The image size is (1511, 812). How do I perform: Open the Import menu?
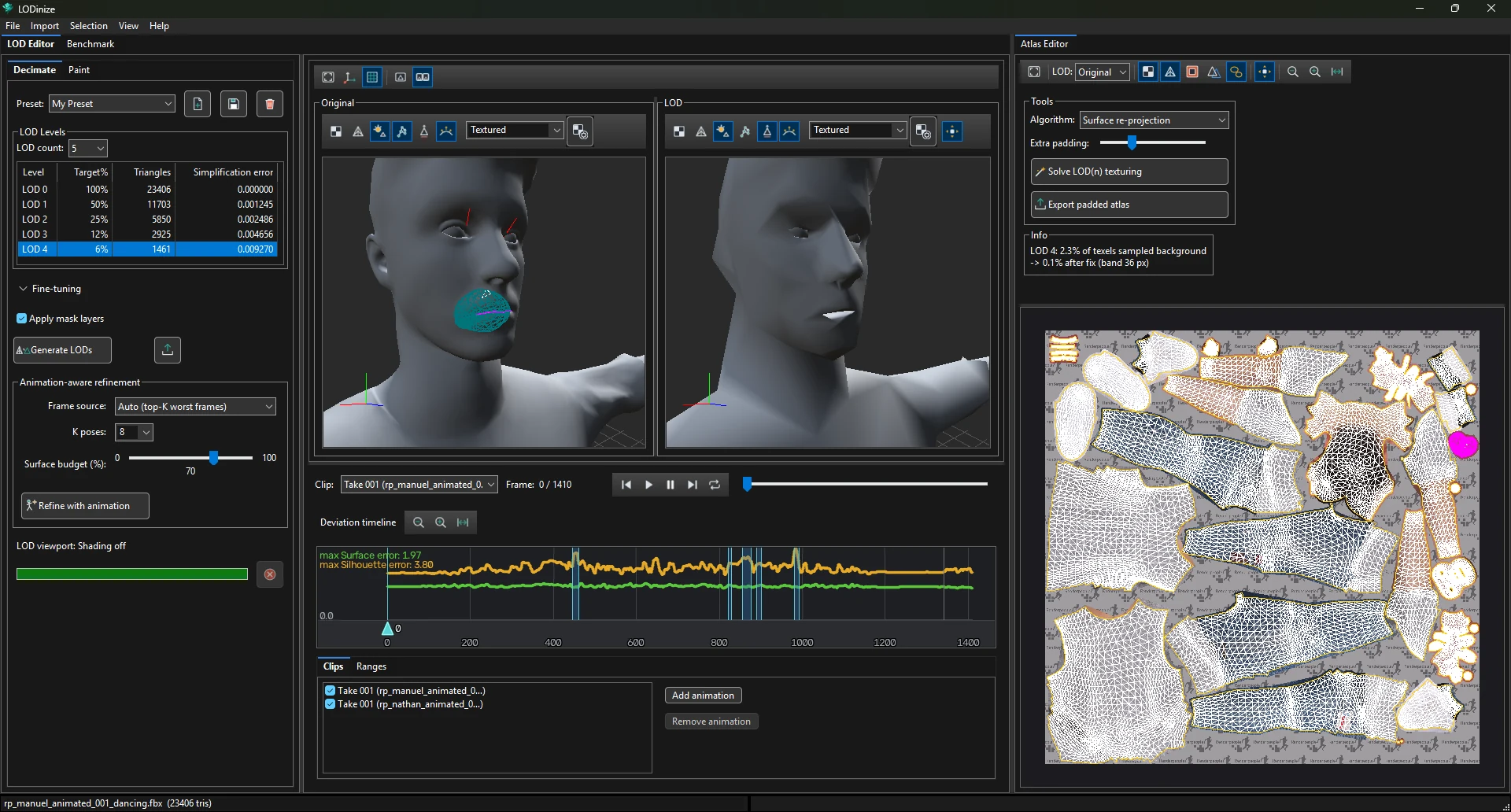coord(45,26)
